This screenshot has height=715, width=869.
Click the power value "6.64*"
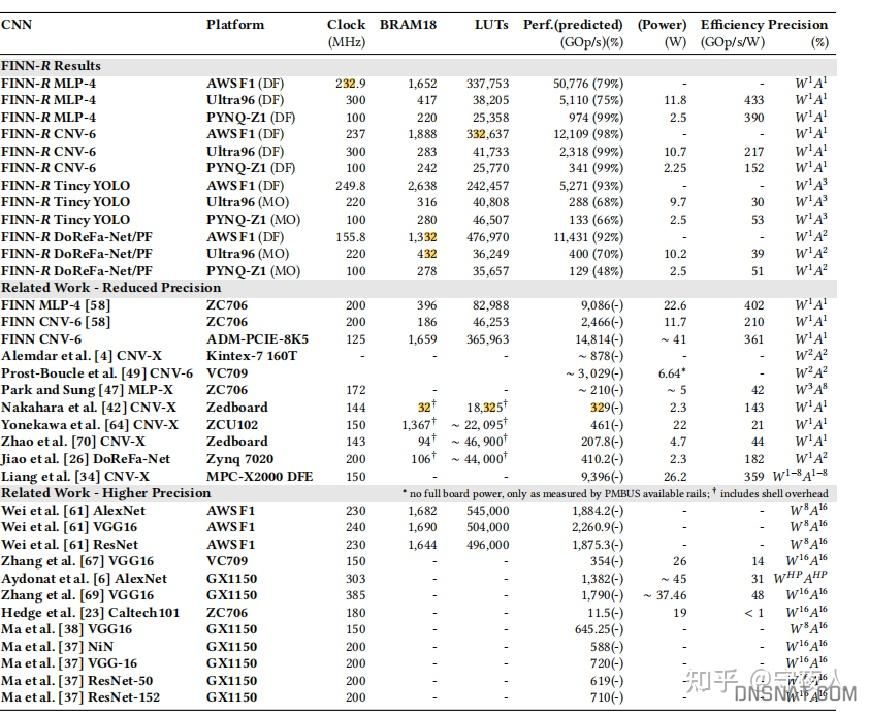(x=672, y=374)
